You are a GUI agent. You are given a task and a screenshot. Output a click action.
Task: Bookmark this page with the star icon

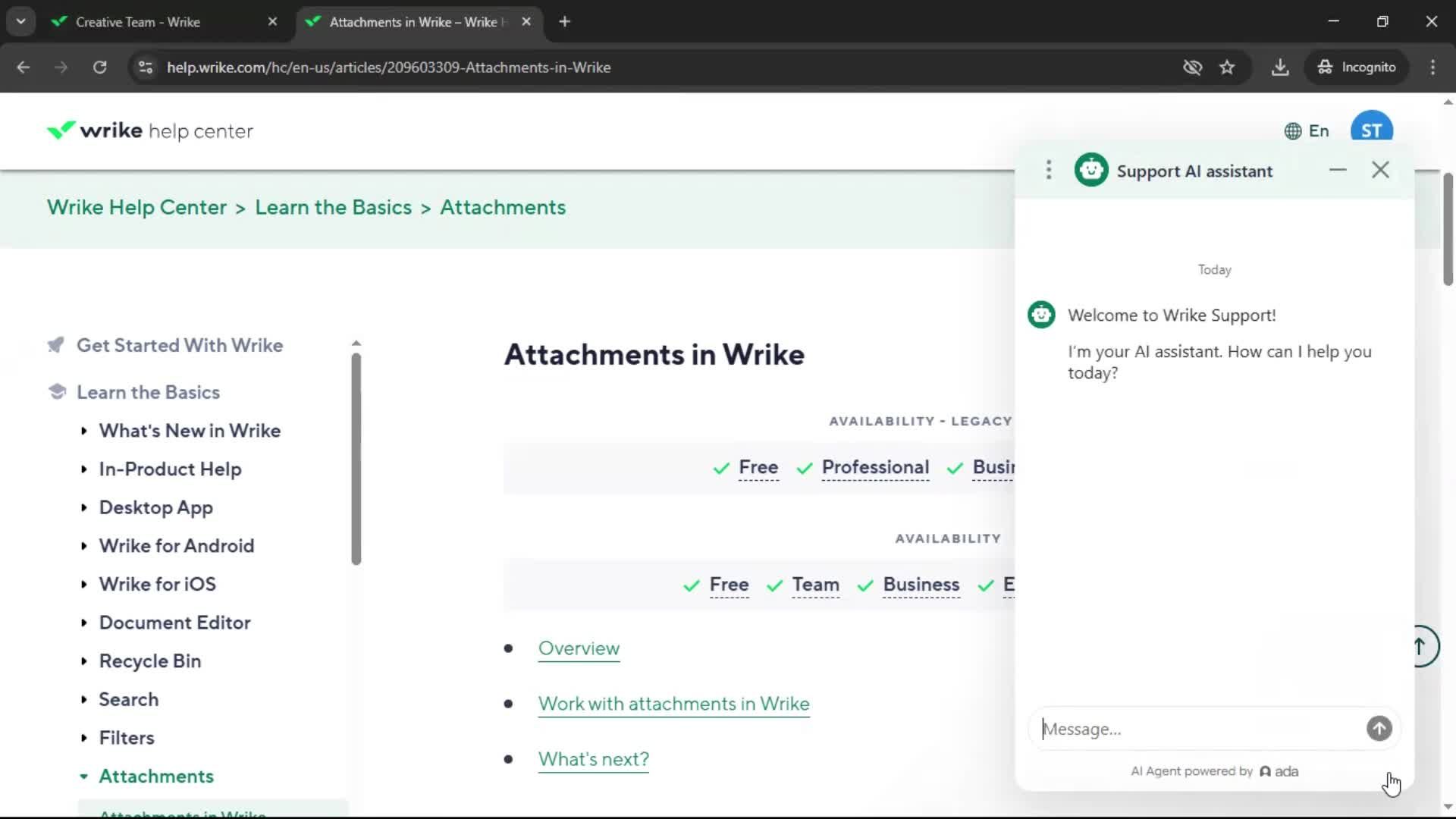1227,67
